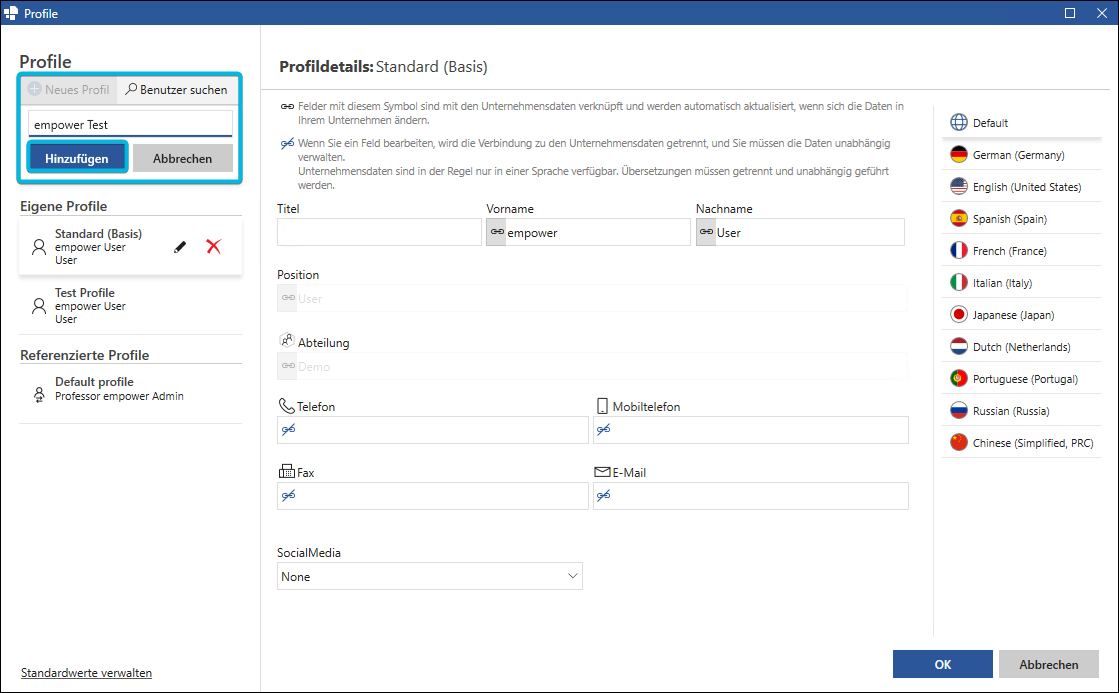Viewport: 1119px width, 693px height.
Task: Click the Neues Profil tab
Action: [69, 89]
